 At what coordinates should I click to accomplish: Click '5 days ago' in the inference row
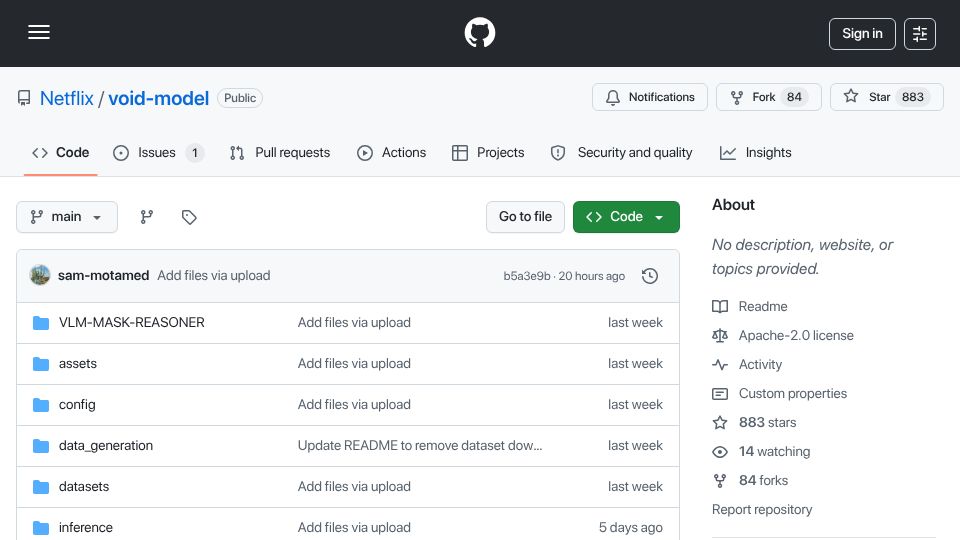[631, 528]
